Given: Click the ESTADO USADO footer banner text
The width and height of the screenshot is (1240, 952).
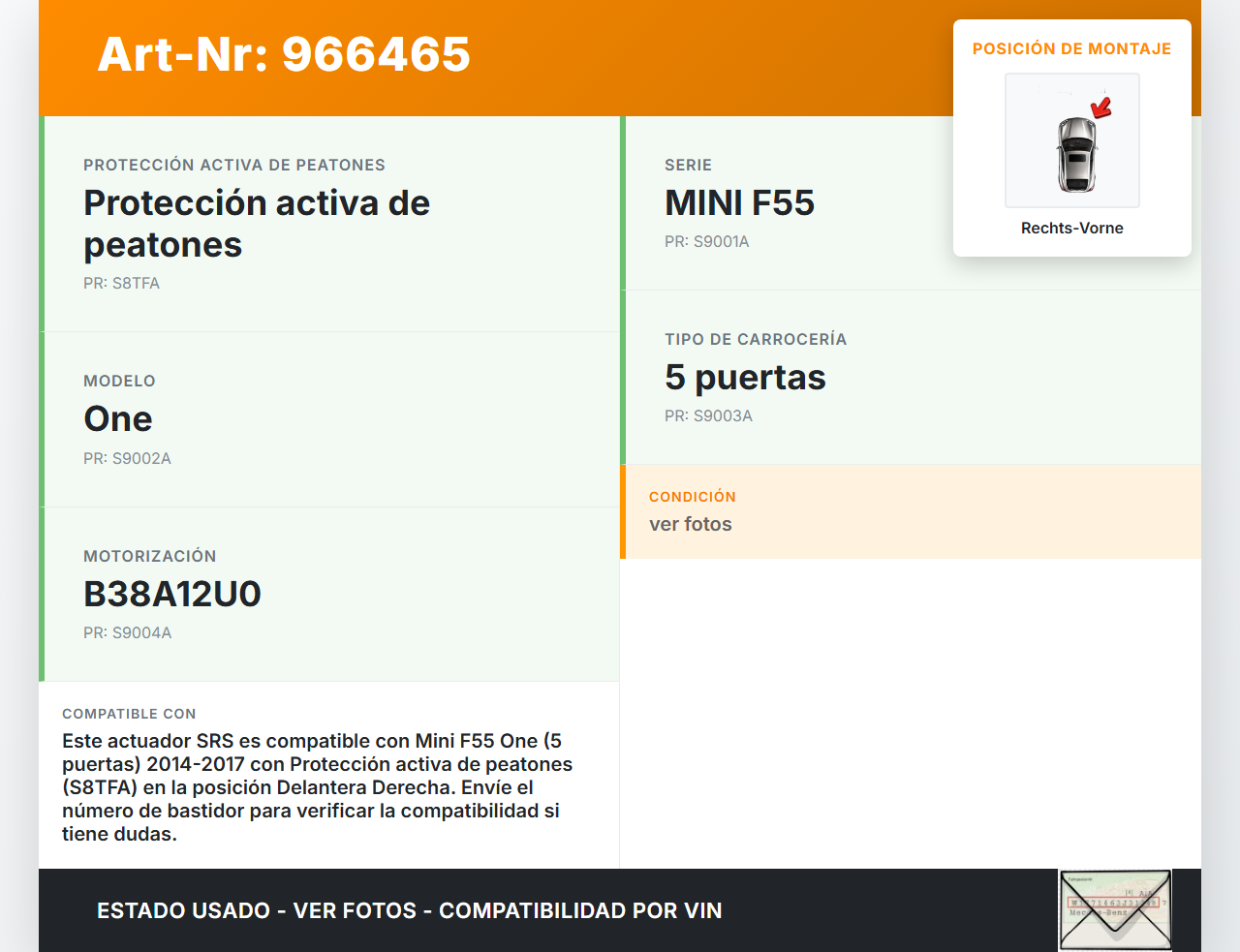Looking at the screenshot, I should (410, 910).
